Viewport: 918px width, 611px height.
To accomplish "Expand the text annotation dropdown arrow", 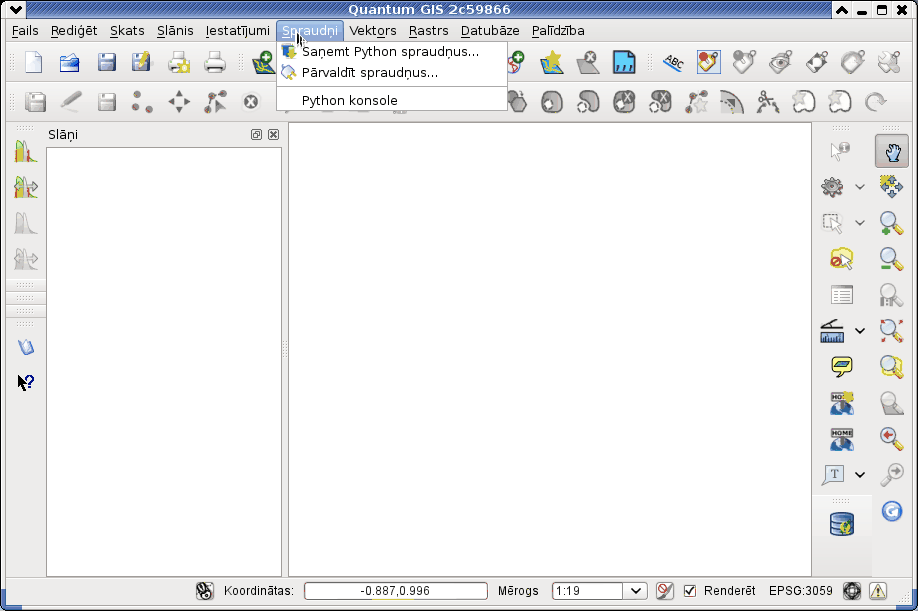I will click(x=859, y=475).
